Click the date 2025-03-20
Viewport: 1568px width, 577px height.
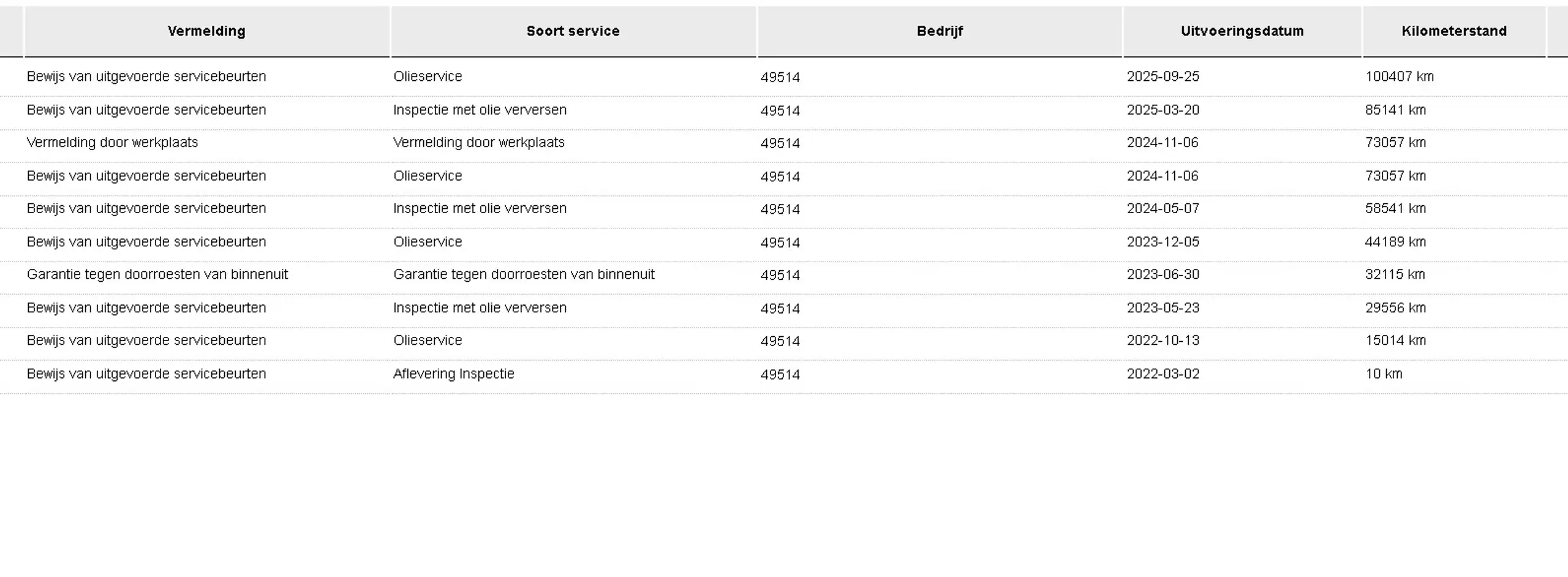(1163, 110)
